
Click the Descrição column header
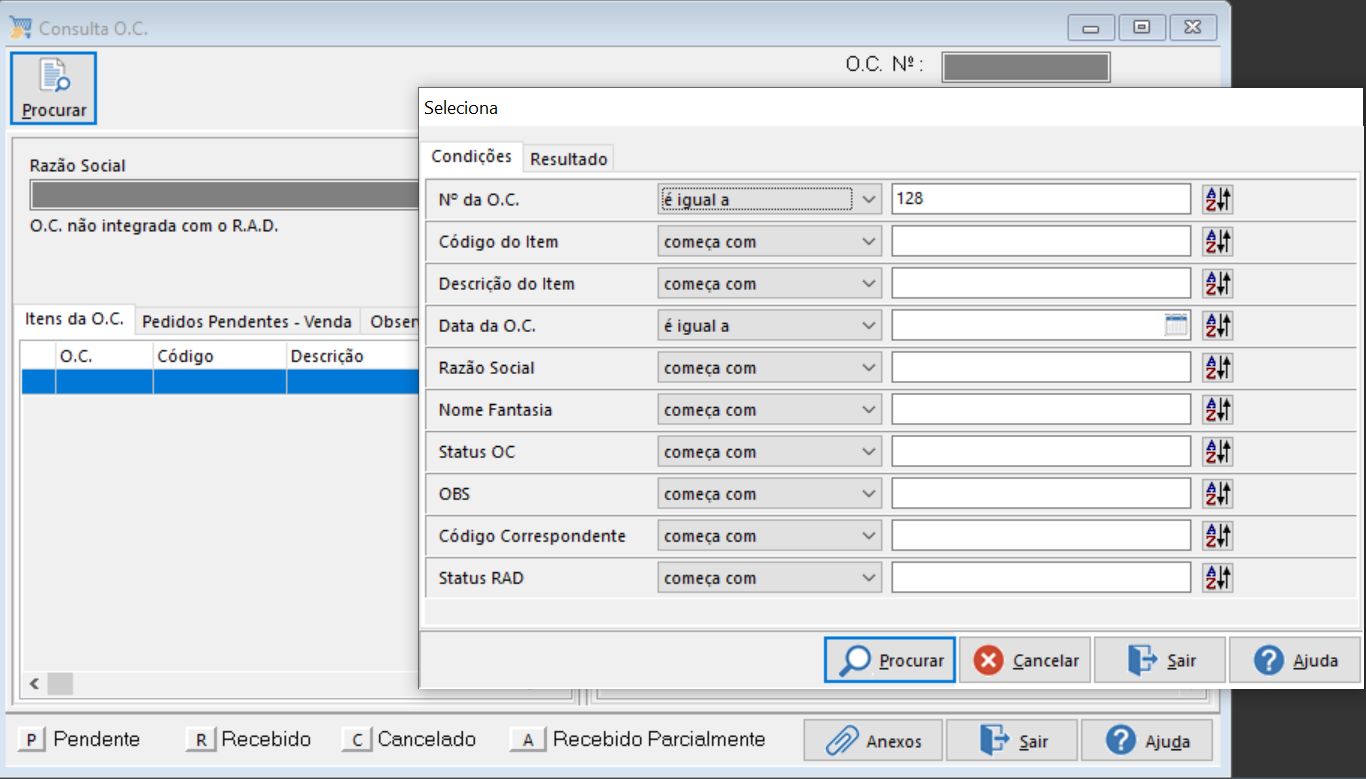click(352, 356)
